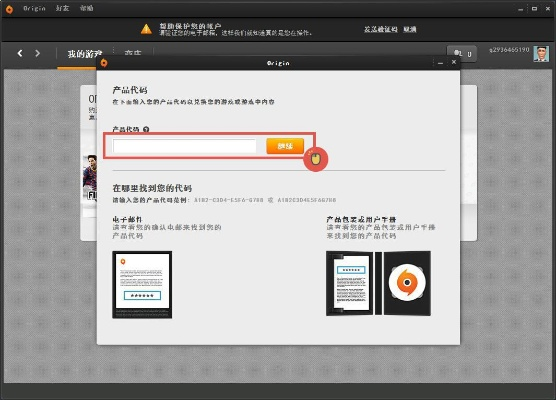Click the yellow warning triangle icon
This screenshot has height=400, width=556.
click(x=146, y=29)
